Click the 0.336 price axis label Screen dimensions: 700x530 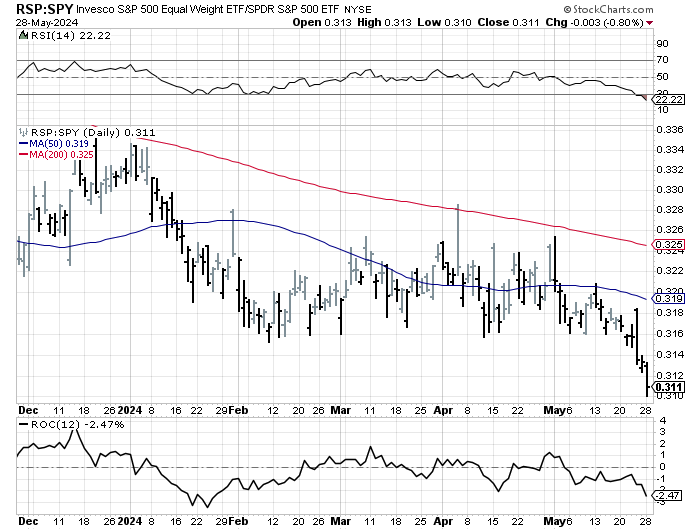(670, 130)
